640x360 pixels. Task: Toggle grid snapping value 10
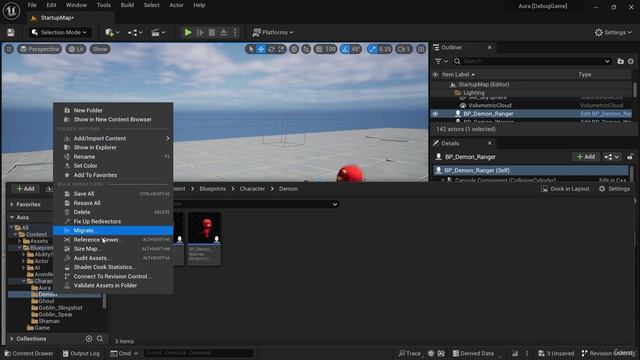pos(325,49)
